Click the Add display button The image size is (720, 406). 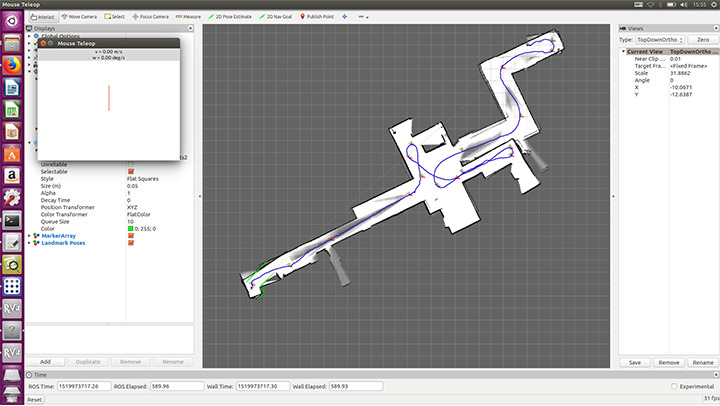pos(45,361)
